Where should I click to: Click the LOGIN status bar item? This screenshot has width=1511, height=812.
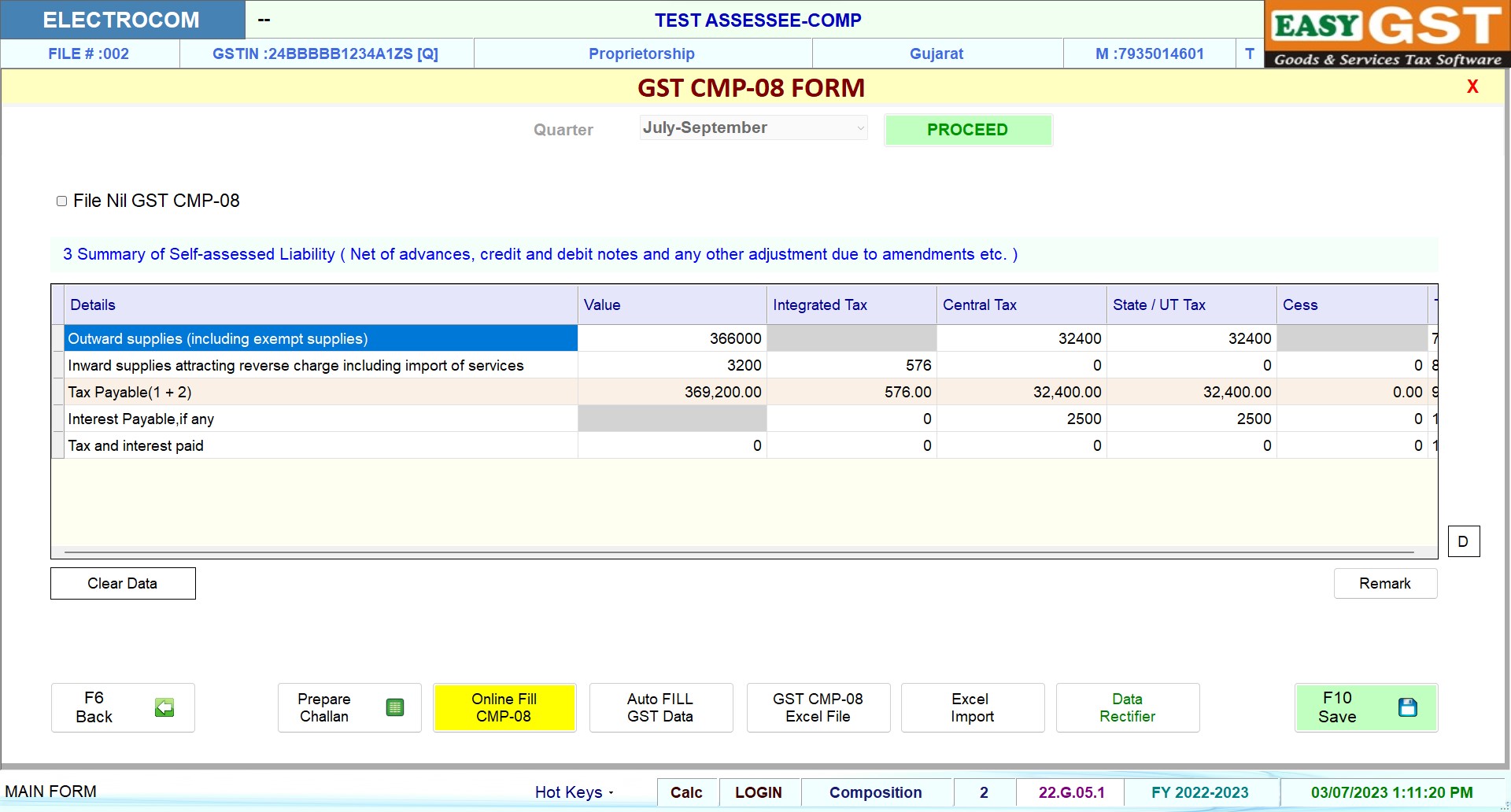point(758,792)
